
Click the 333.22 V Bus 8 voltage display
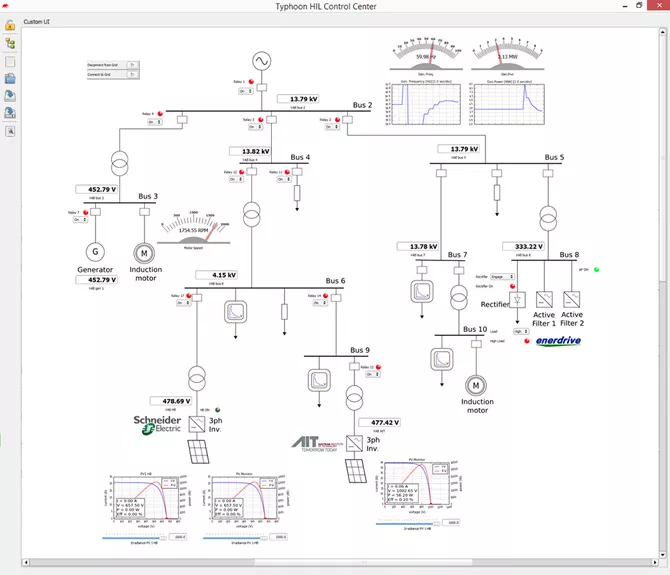(x=523, y=246)
